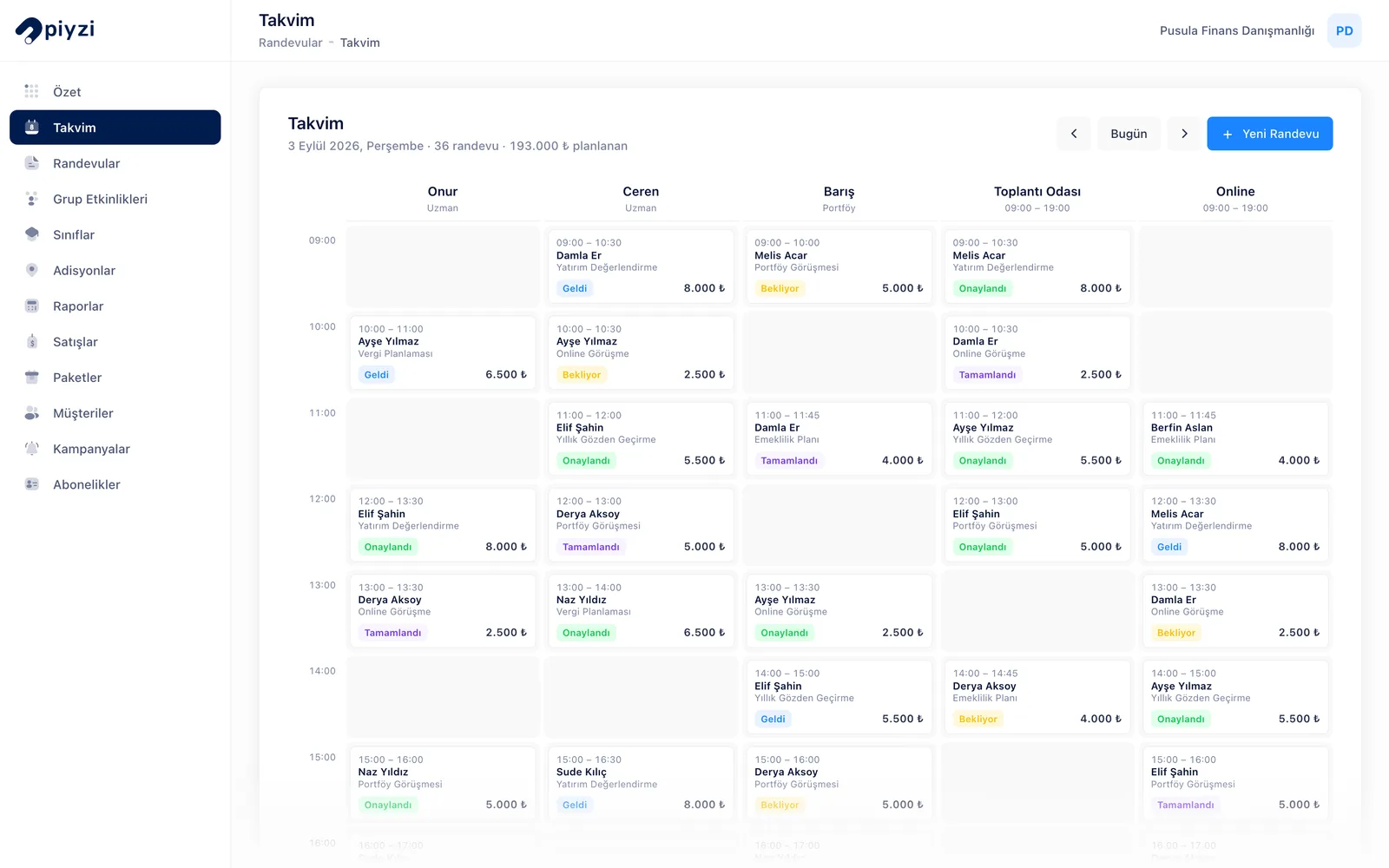Open the PD account avatar

[x=1344, y=30]
